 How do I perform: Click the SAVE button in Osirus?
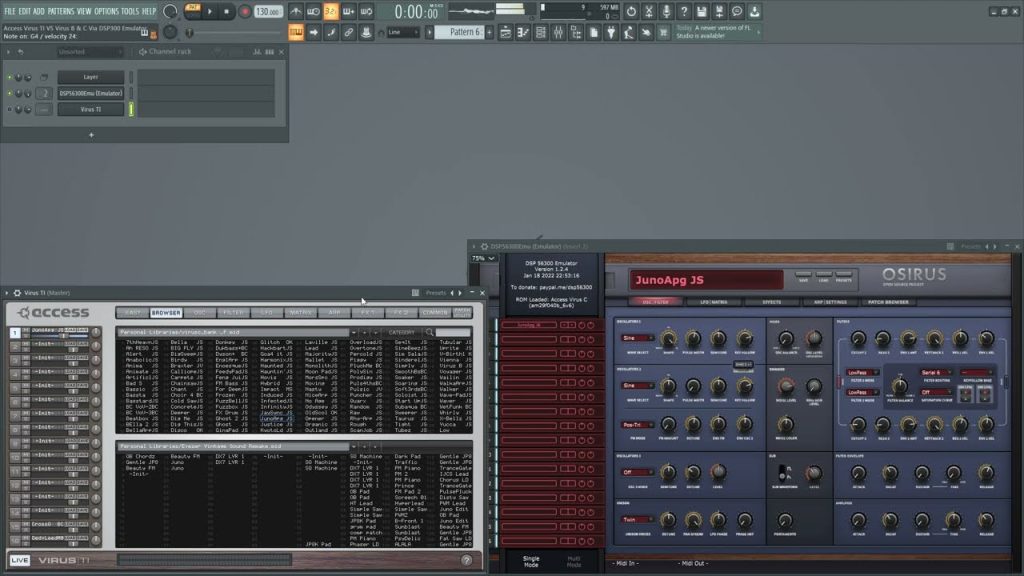[803, 277]
